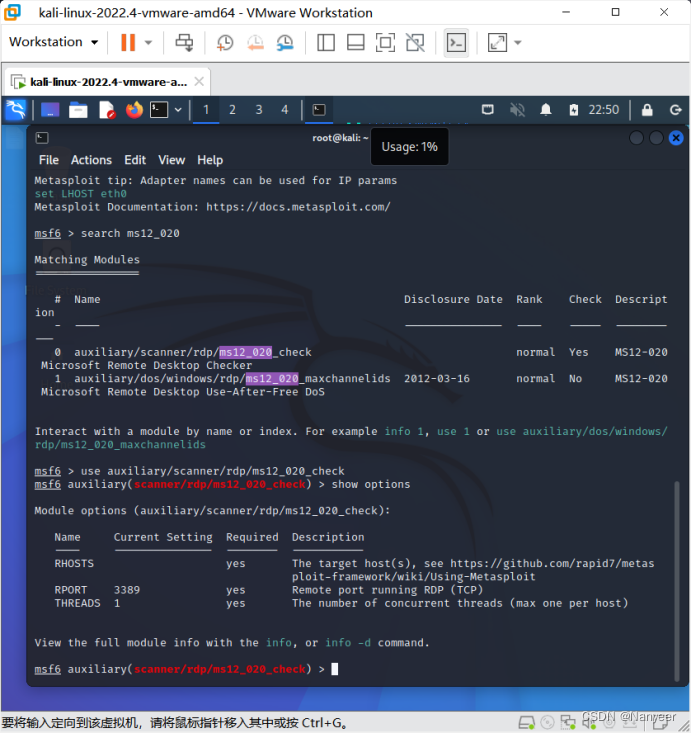Click the RHOSTS option row name

[74, 564]
